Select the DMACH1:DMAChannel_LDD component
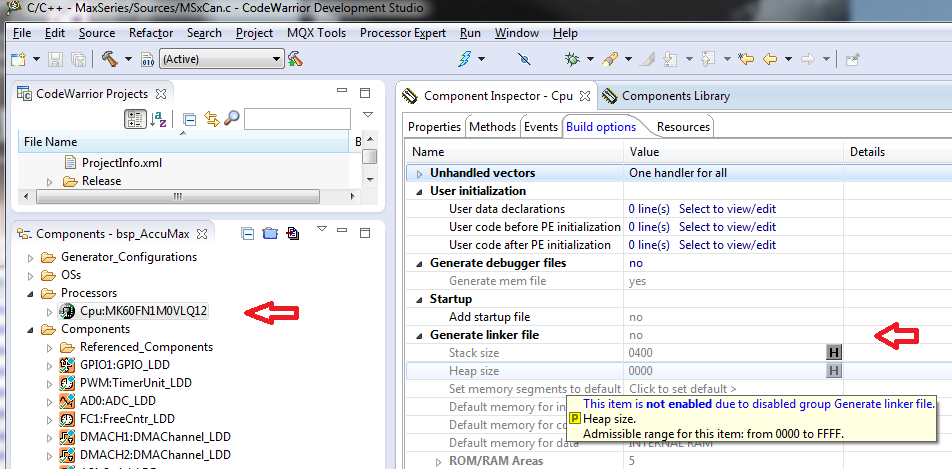Image resolution: width=952 pixels, height=469 pixels. [155, 437]
